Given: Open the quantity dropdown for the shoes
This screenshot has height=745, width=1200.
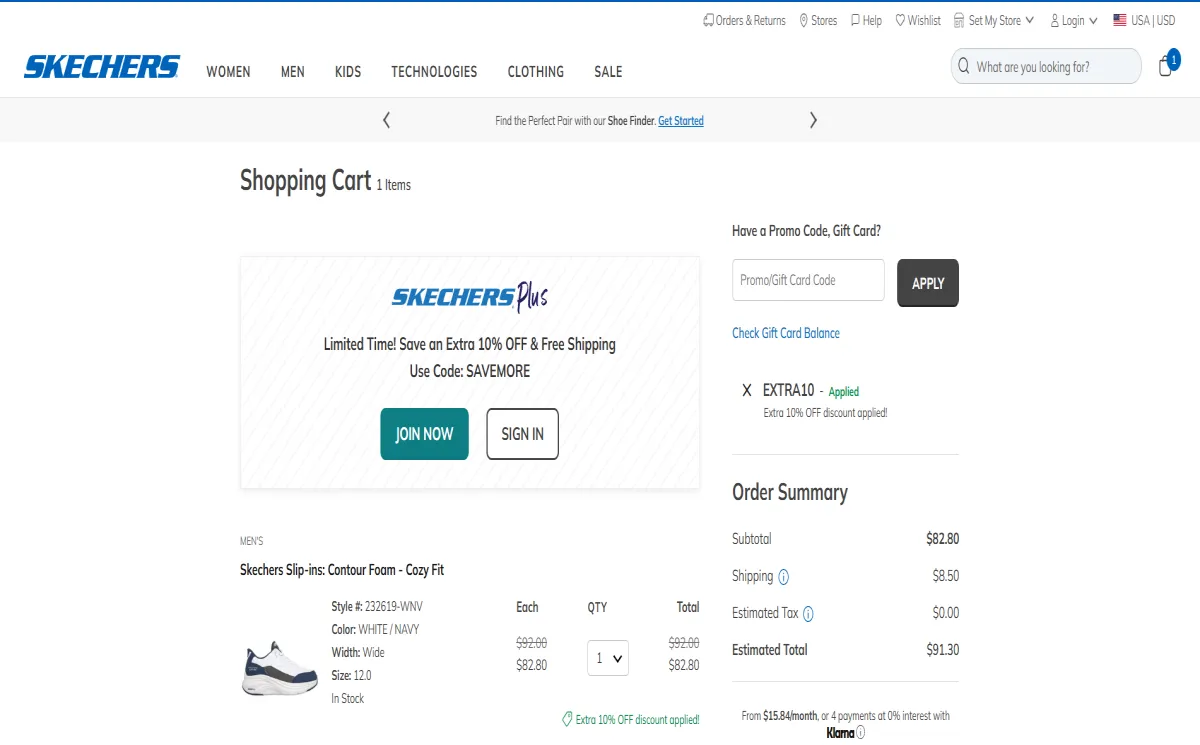Looking at the screenshot, I should click(x=607, y=658).
